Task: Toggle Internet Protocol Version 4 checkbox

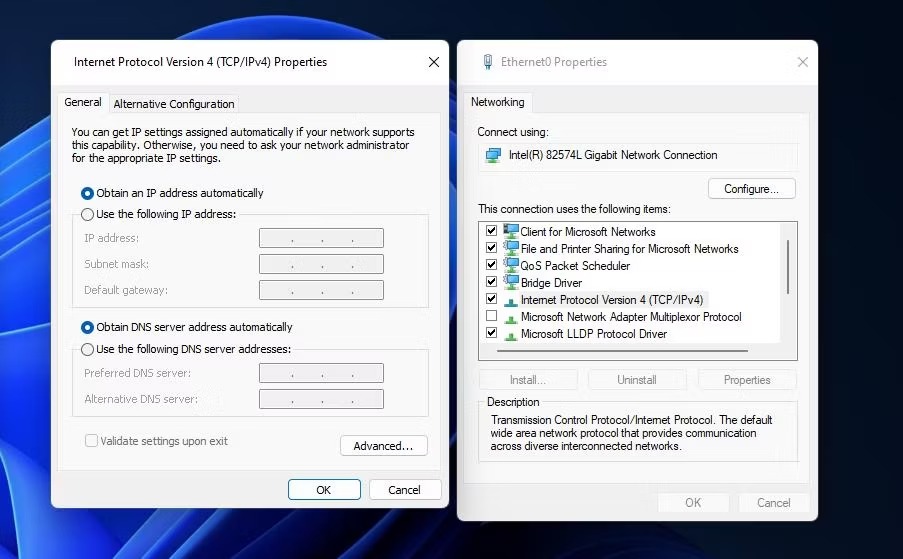Action: 491,298
